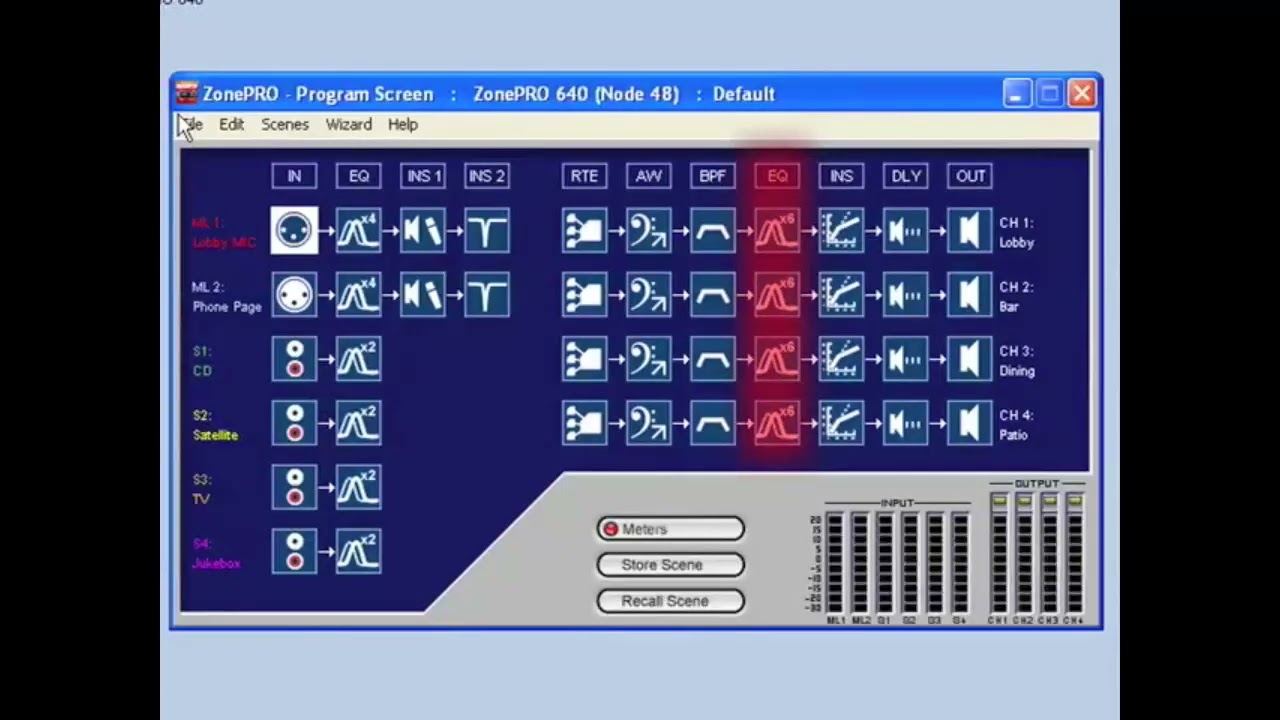Open the highlighted CH 1 Lobby output EQ

(x=777, y=231)
